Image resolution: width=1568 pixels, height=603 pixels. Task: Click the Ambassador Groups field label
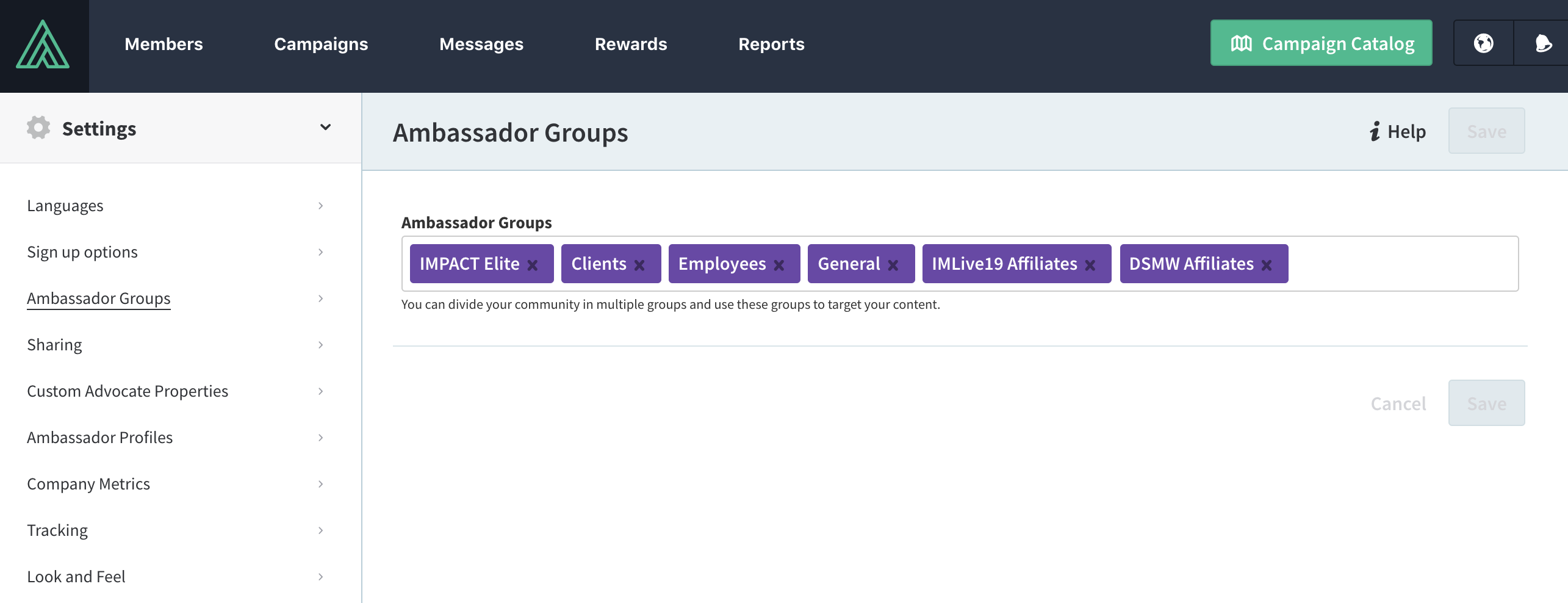[x=477, y=223]
